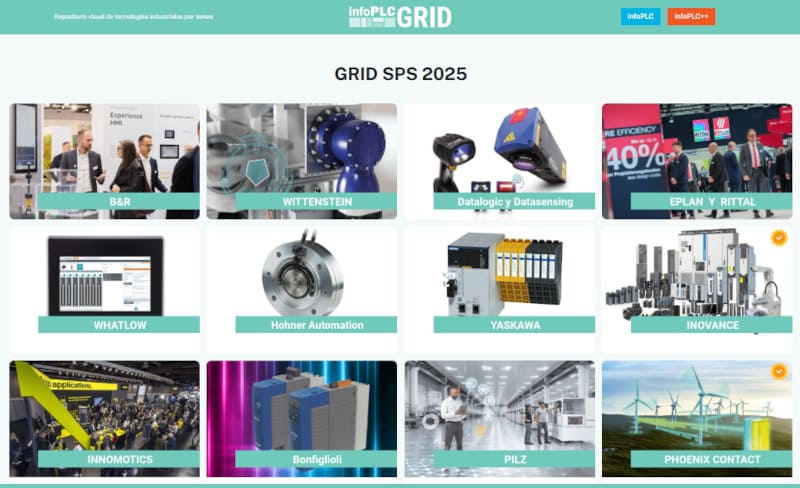Click the orange badge on INOVANCE card
The image size is (800, 488).
pyautogui.click(x=779, y=237)
